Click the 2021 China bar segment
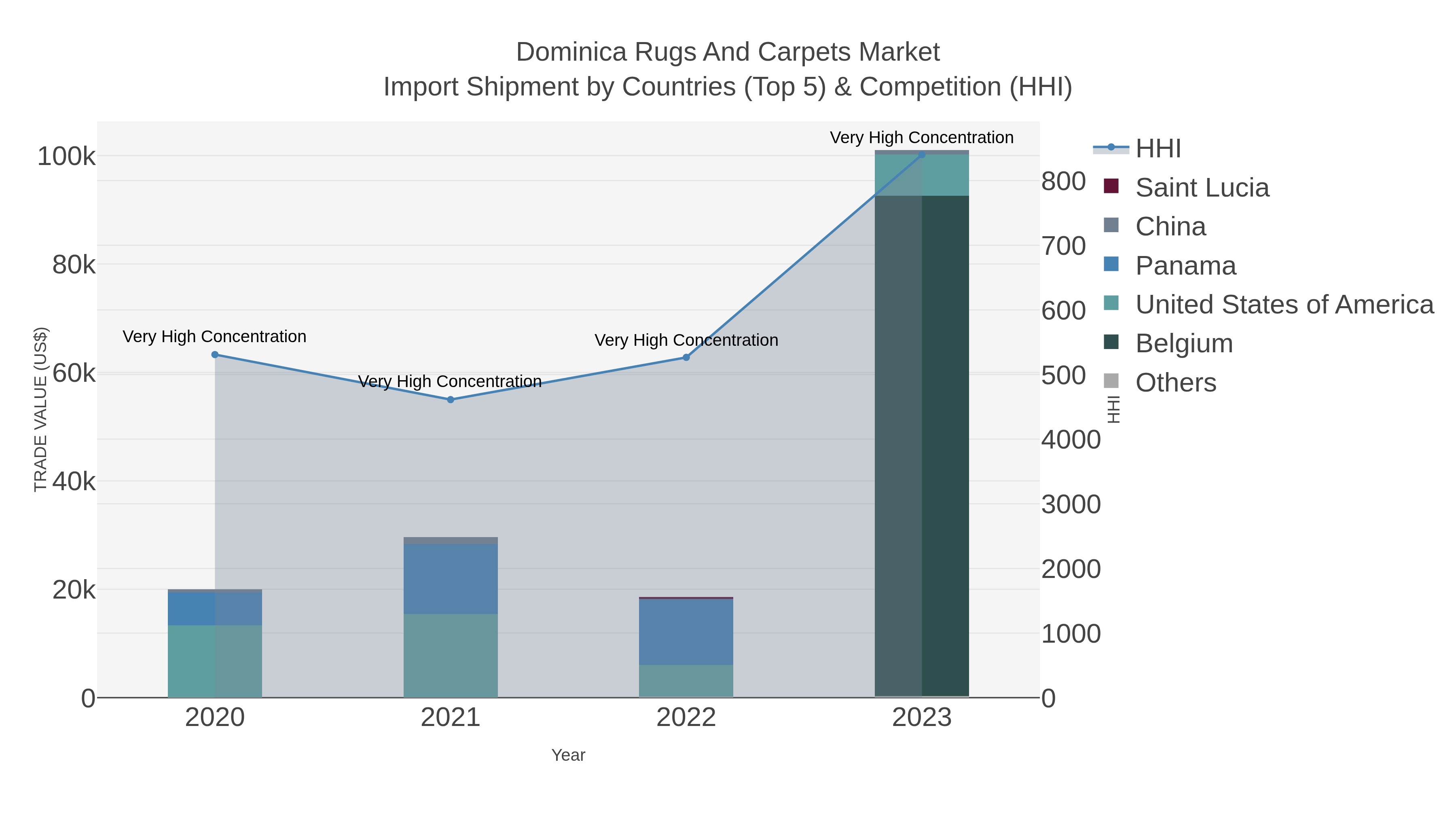The image size is (1456, 819). coord(451,541)
